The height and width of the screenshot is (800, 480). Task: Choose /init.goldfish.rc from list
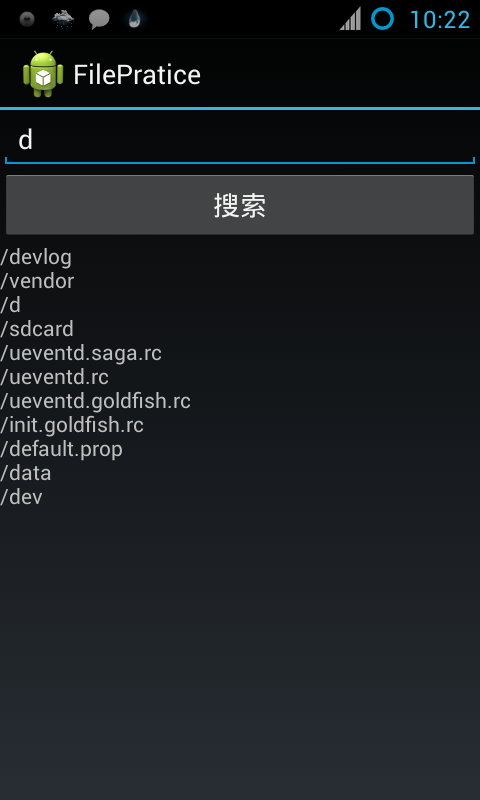pos(72,425)
